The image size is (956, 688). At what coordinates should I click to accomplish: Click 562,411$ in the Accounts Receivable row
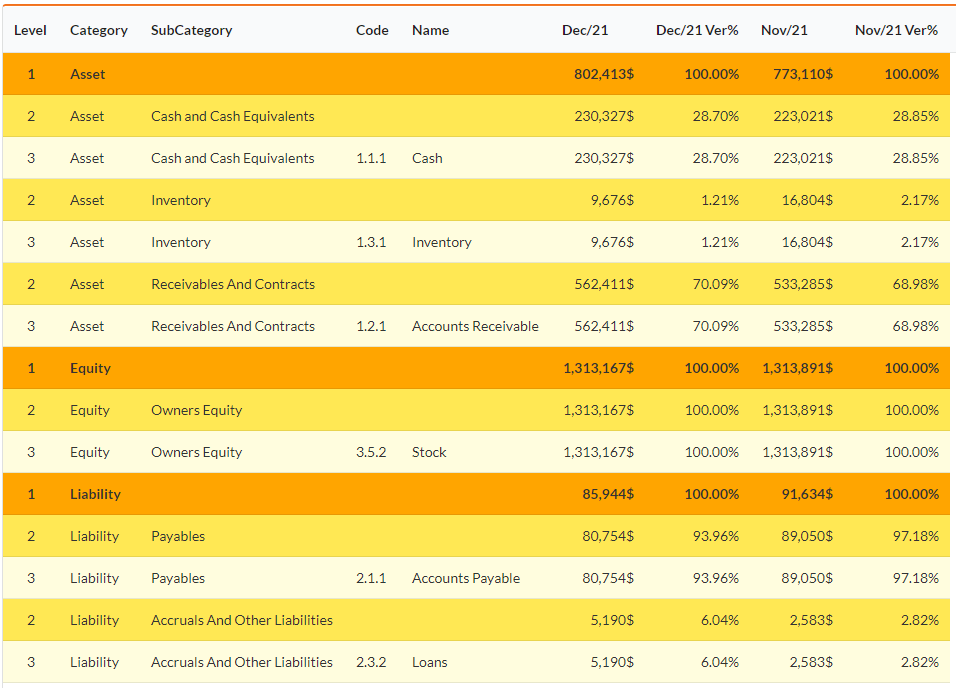(604, 326)
